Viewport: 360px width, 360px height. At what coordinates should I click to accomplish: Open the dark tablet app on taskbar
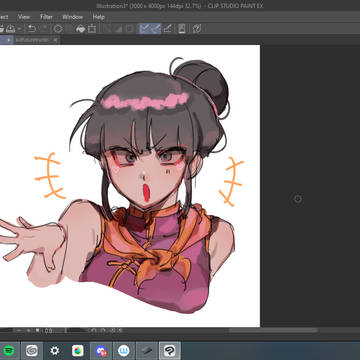[147, 351]
